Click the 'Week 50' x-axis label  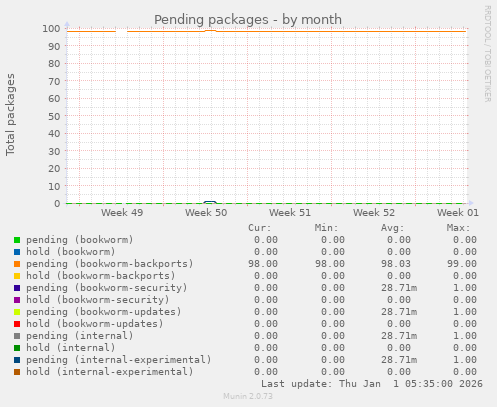coord(206,213)
